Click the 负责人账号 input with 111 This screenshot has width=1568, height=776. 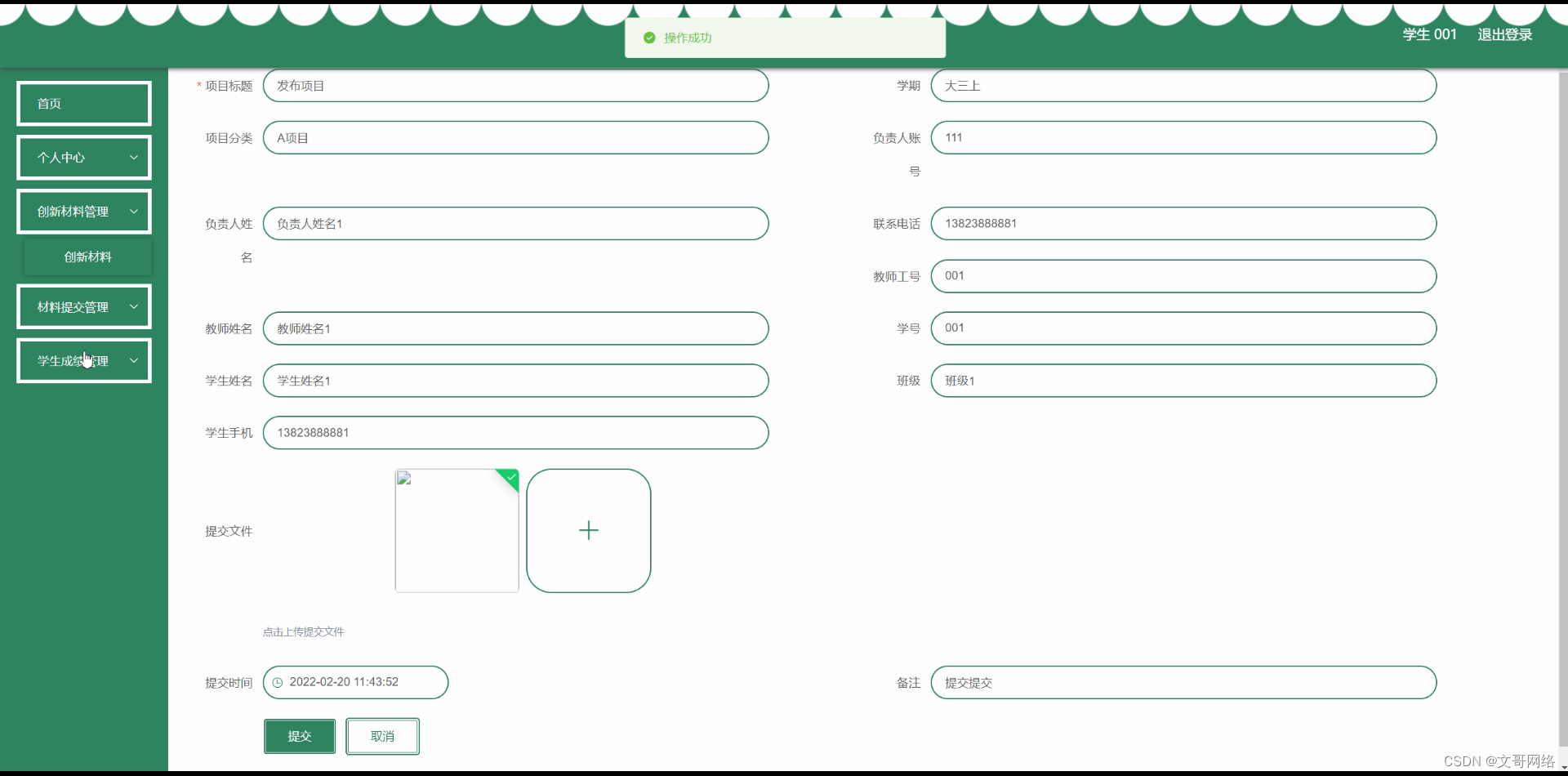(x=1184, y=138)
